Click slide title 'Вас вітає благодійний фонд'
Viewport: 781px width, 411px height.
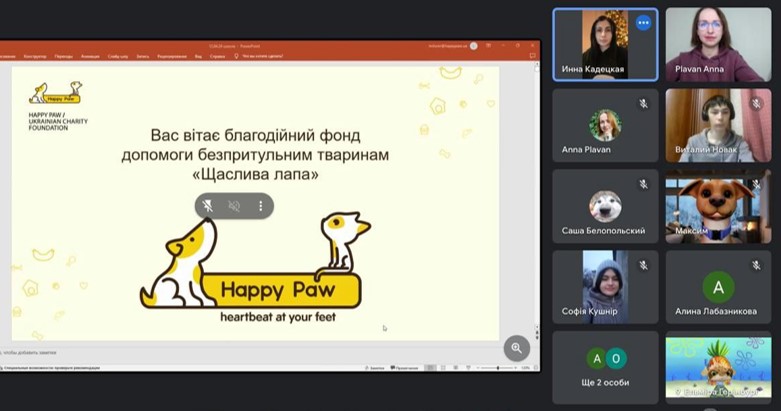pyautogui.click(x=256, y=135)
